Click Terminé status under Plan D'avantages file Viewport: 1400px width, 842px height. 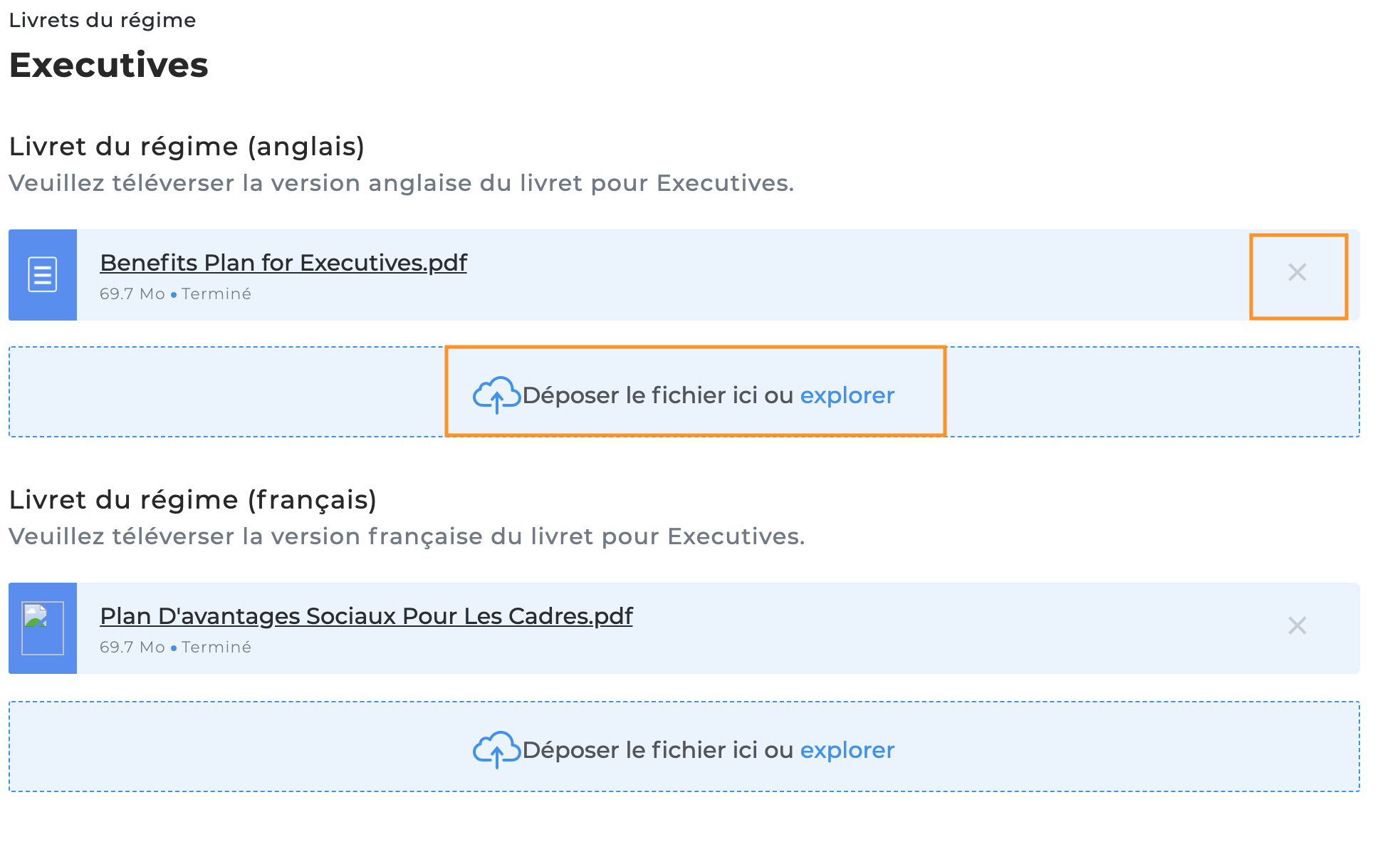click(216, 648)
